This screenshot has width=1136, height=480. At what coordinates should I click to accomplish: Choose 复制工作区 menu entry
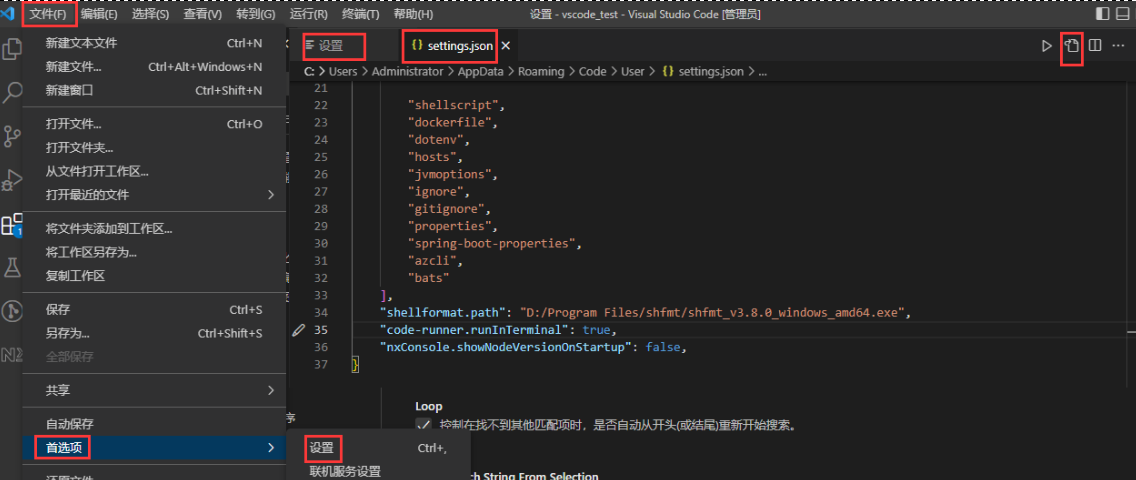154,276
